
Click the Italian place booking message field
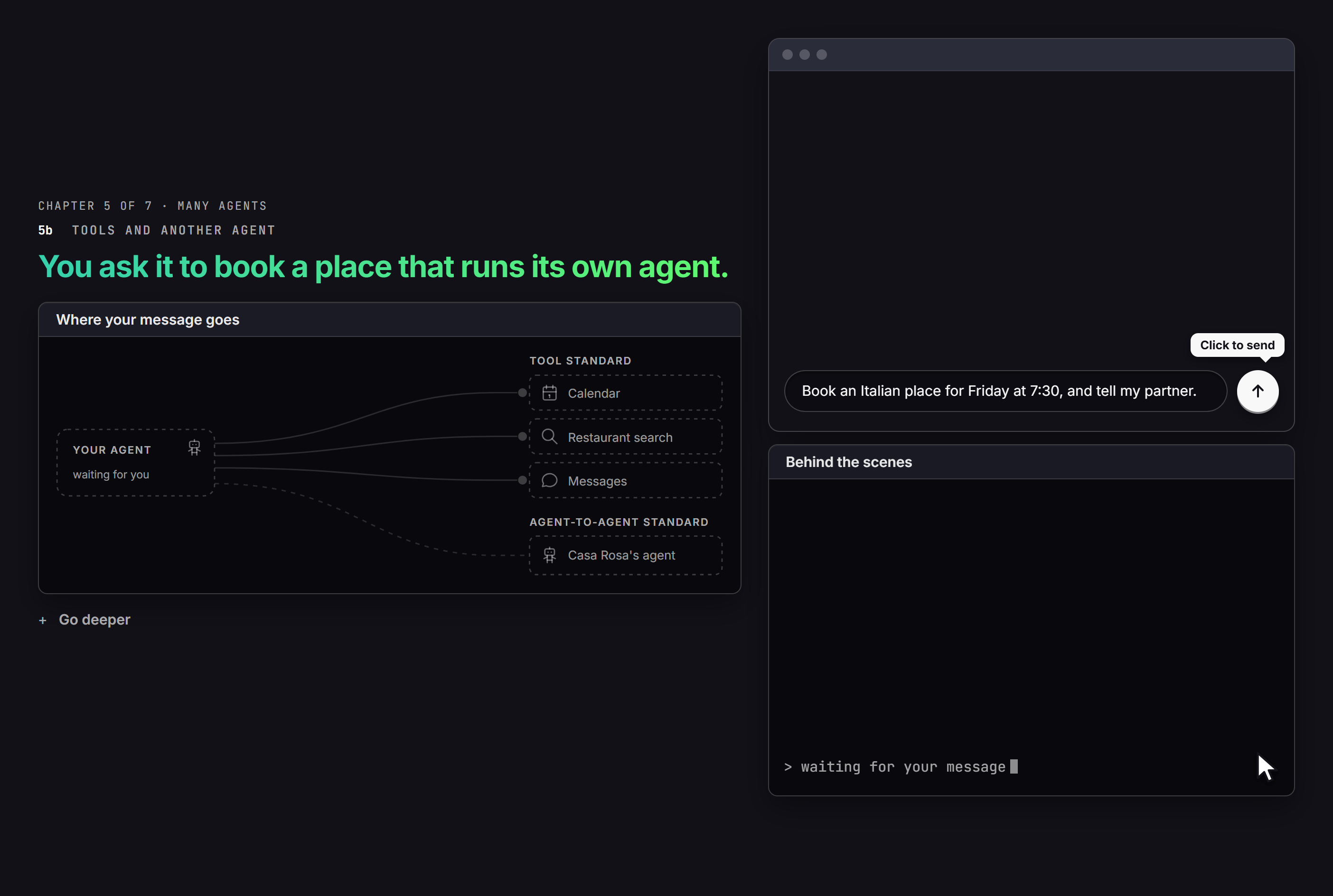coord(1005,391)
